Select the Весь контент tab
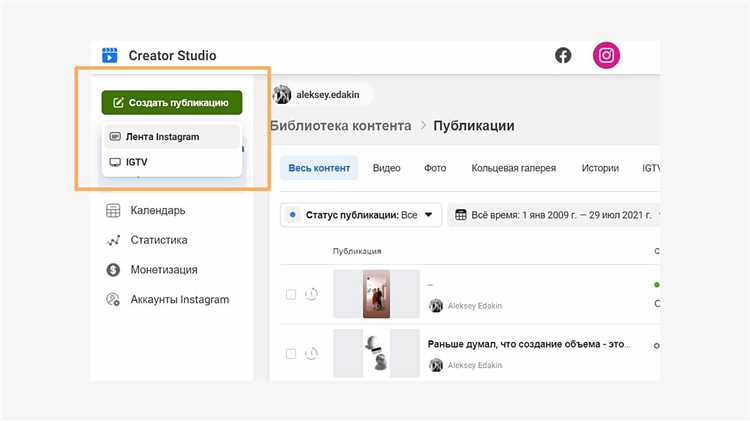The width and height of the screenshot is (750, 421). (x=319, y=168)
